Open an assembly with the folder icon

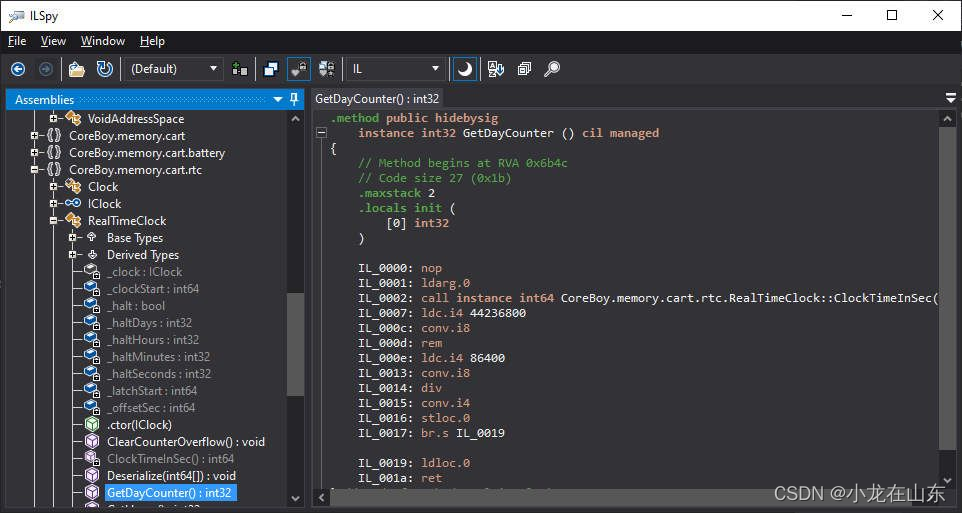(x=77, y=69)
